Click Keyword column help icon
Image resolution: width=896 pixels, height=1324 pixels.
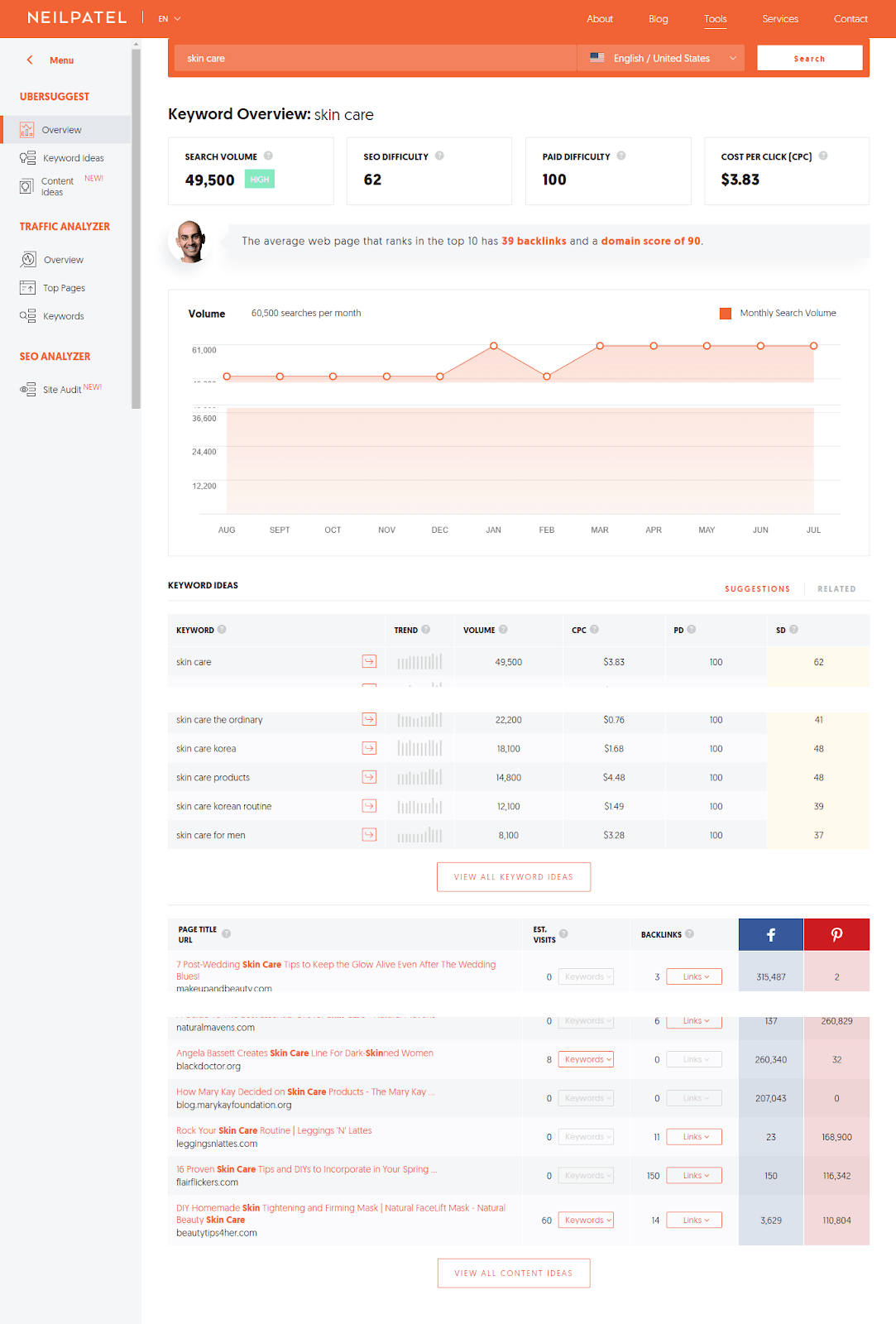click(x=222, y=630)
